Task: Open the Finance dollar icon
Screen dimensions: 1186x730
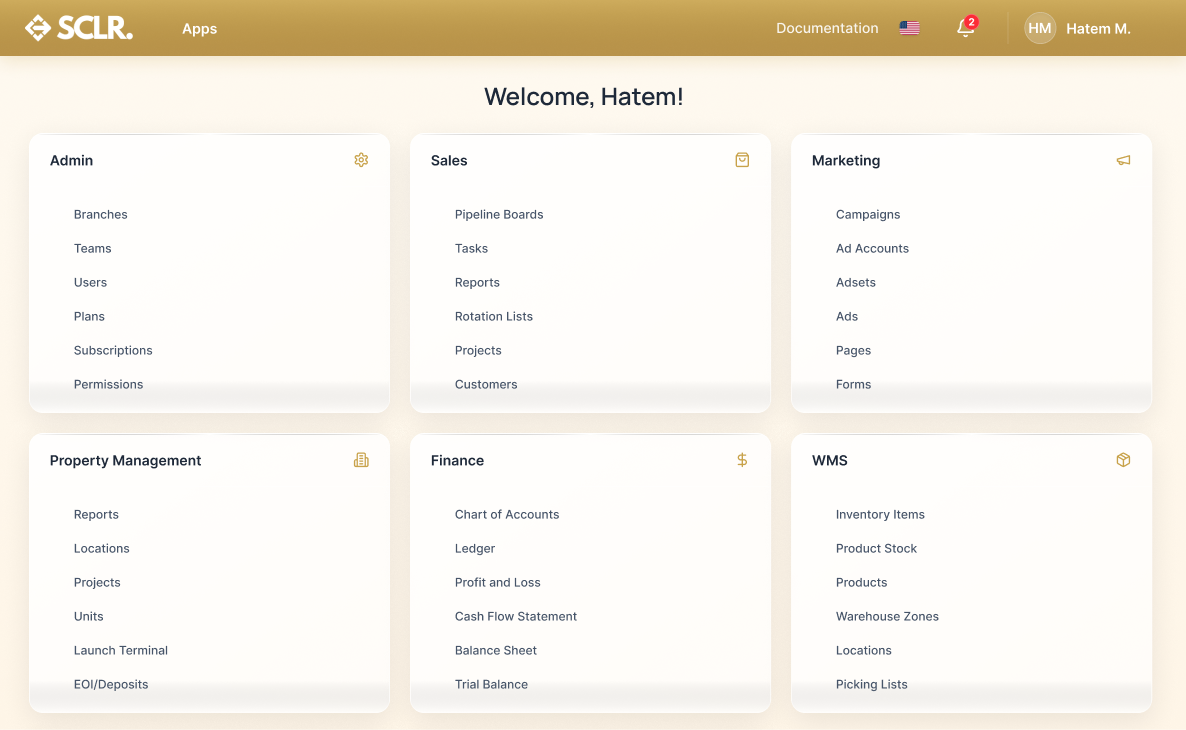Action: tap(742, 460)
